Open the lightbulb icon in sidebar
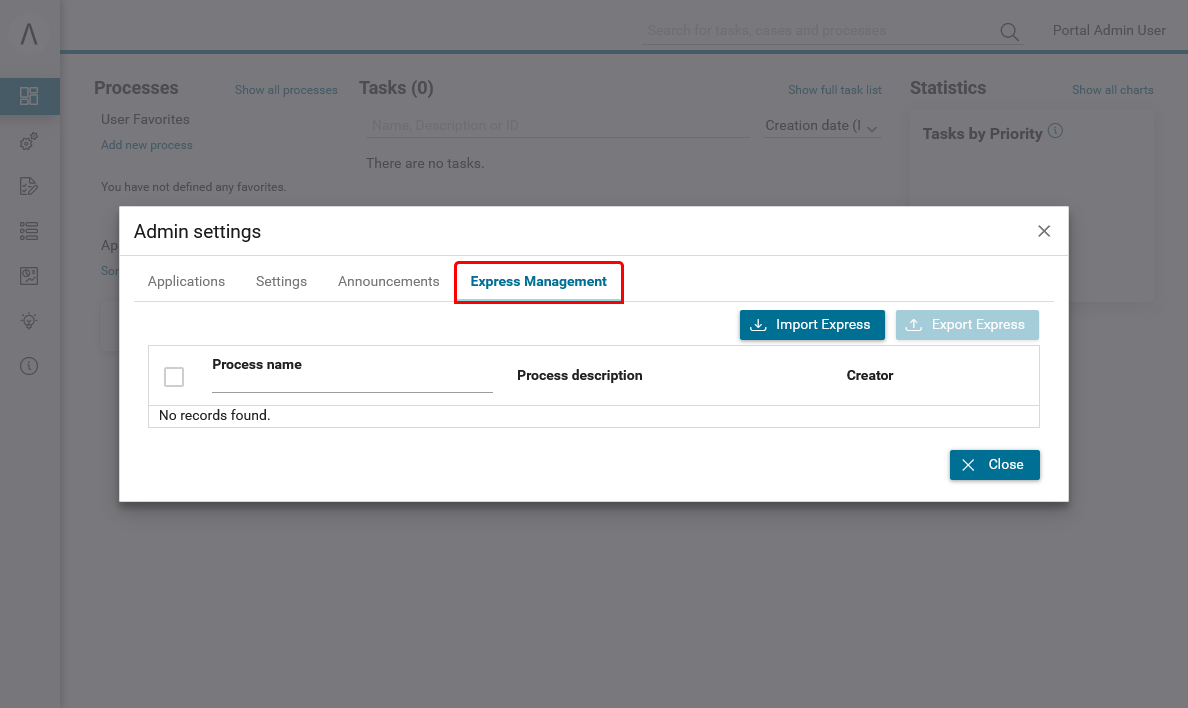1188x708 pixels. (29, 321)
